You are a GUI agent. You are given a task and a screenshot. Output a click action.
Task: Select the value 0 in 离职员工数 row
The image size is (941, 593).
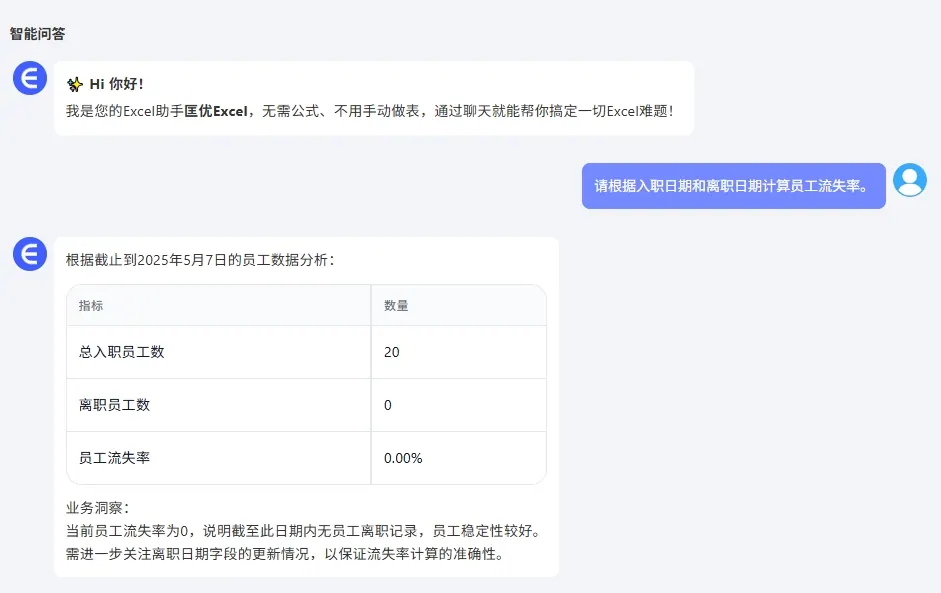click(459, 405)
